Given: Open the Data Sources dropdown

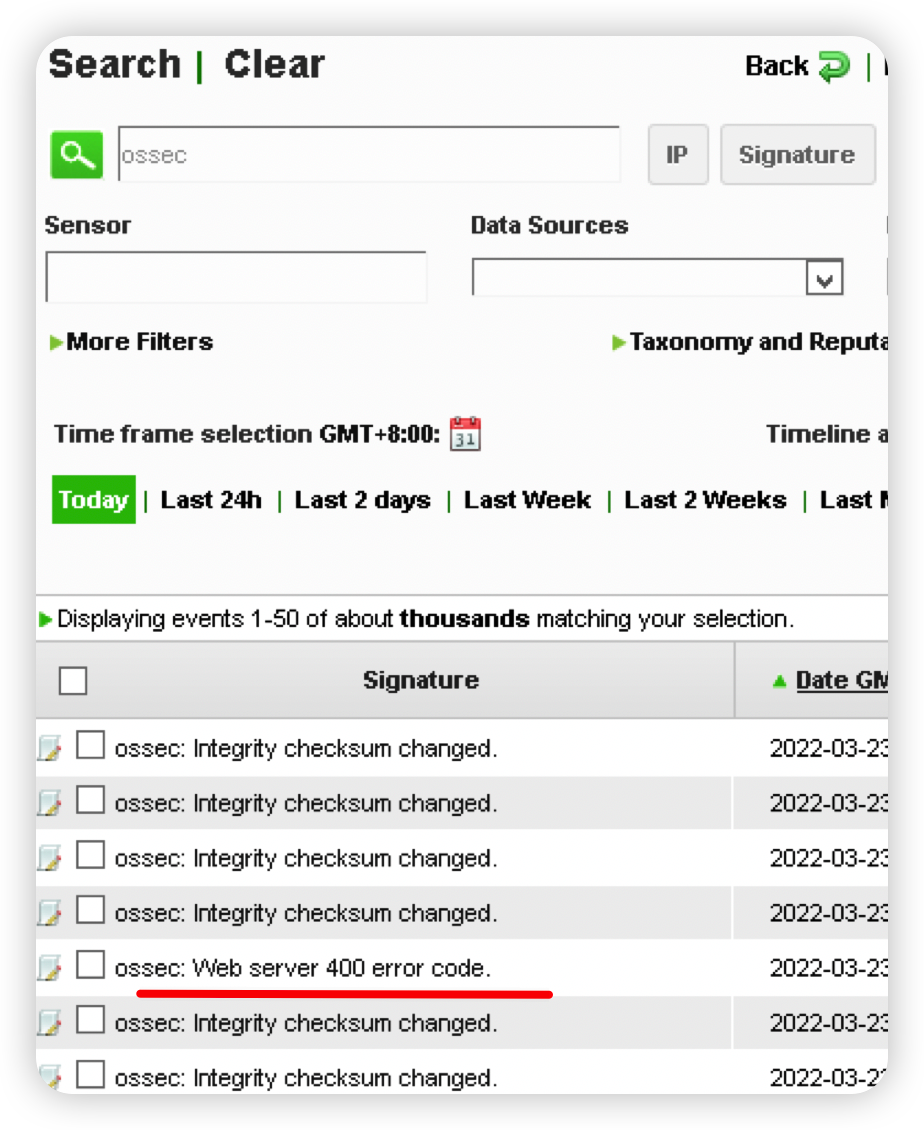Looking at the screenshot, I should (x=825, y=277).
